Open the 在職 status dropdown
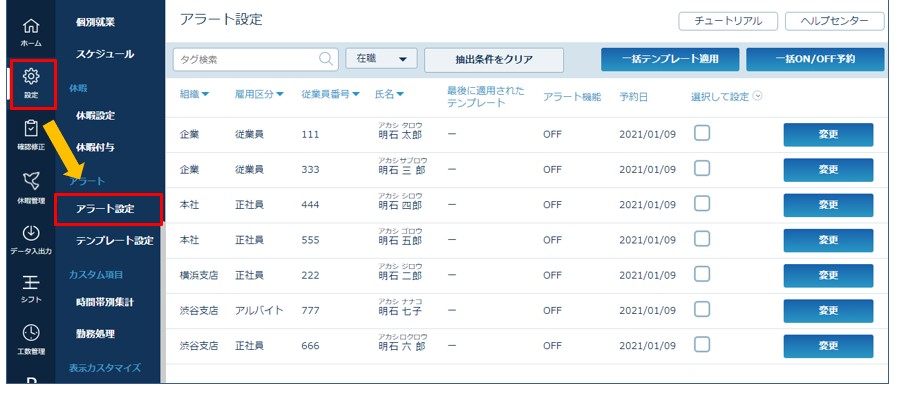This screenshot has height=396, width=898. click(x=381, y=58)
